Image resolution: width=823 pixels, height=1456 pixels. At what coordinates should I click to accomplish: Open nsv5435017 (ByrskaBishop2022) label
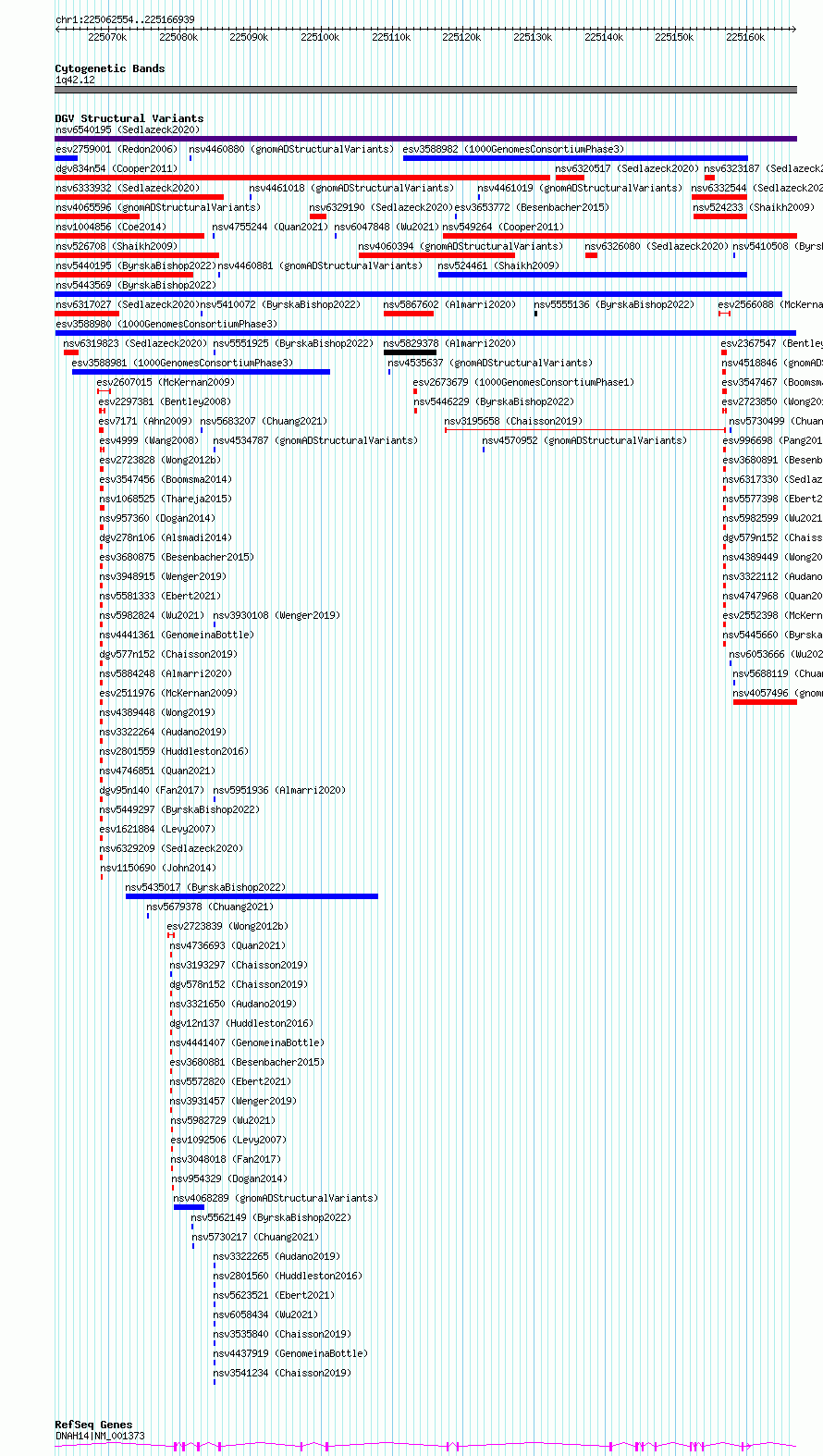point(205,887)
